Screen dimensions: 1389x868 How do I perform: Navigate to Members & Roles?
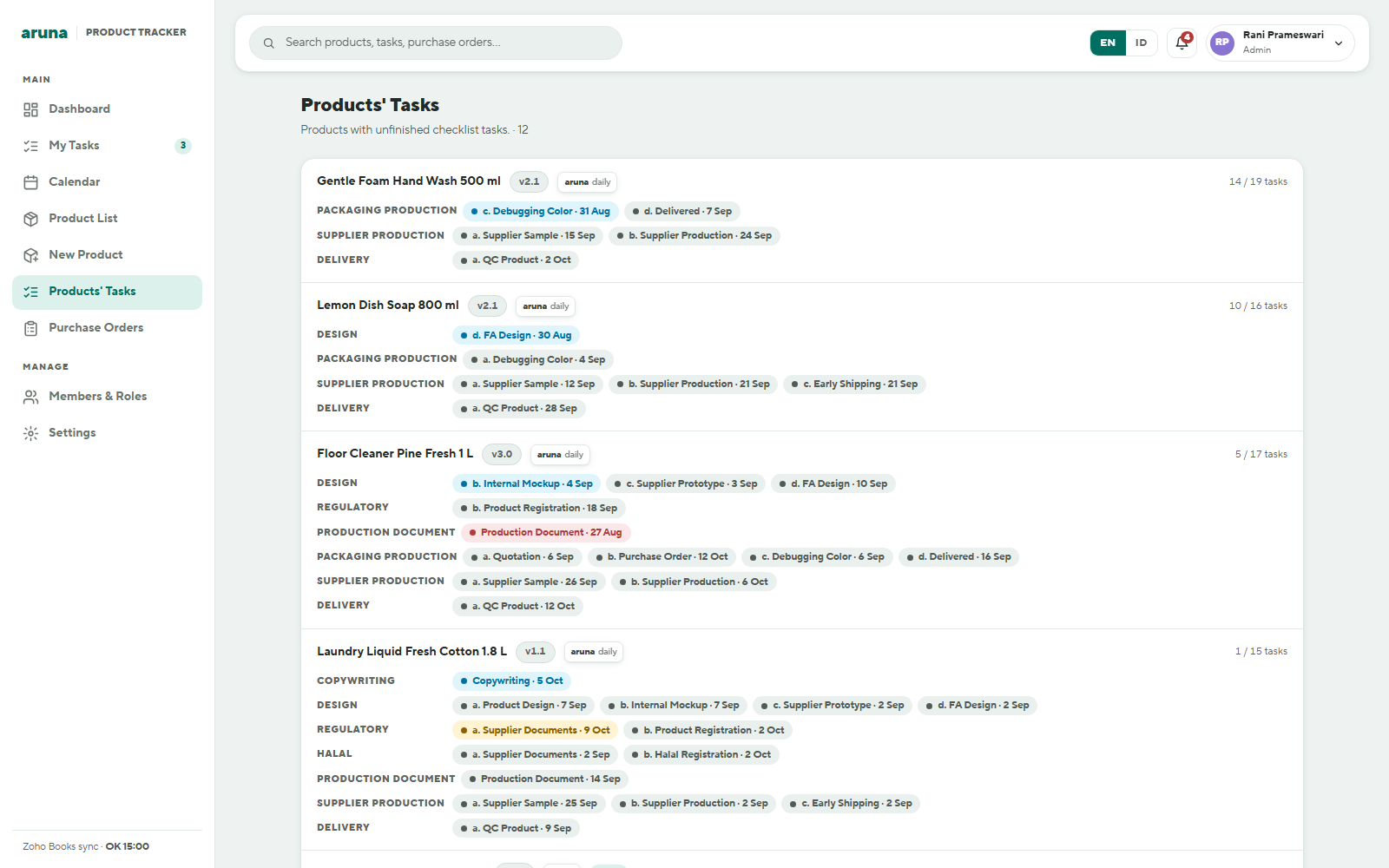107,397
